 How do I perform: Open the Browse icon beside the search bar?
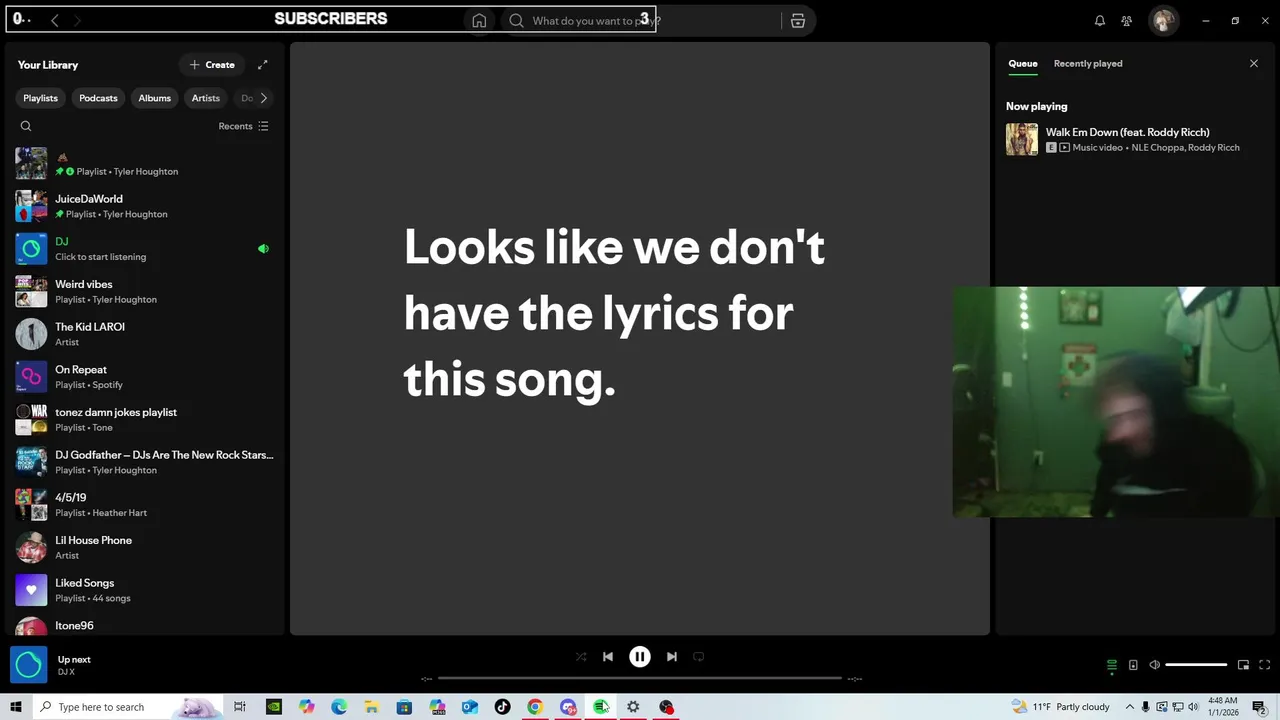click(x=797, y=21)
